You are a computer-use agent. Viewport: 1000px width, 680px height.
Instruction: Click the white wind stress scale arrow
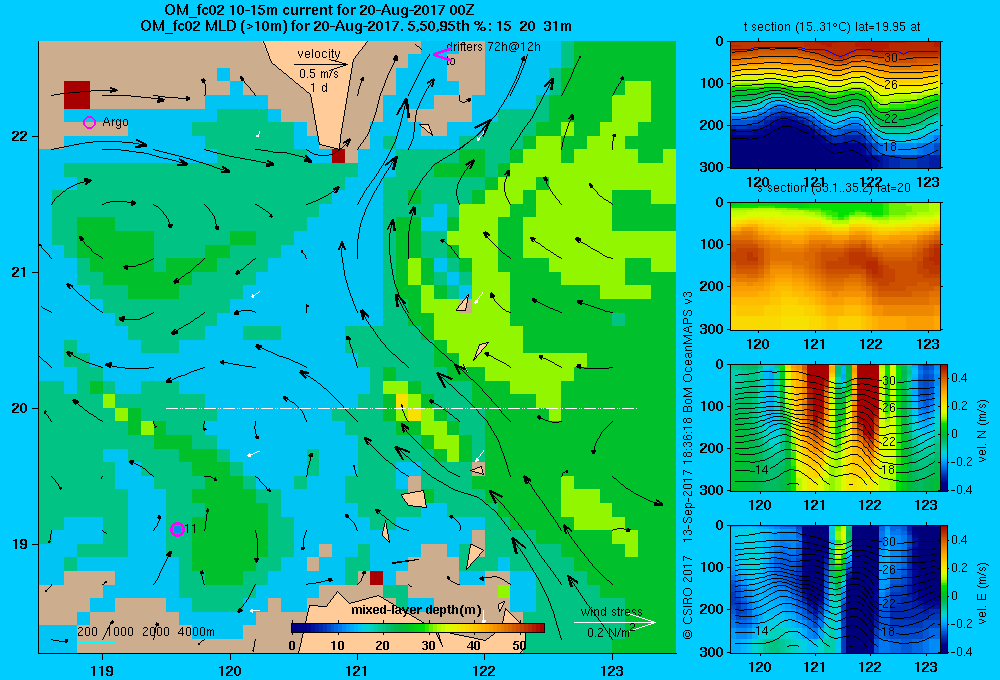615,622
